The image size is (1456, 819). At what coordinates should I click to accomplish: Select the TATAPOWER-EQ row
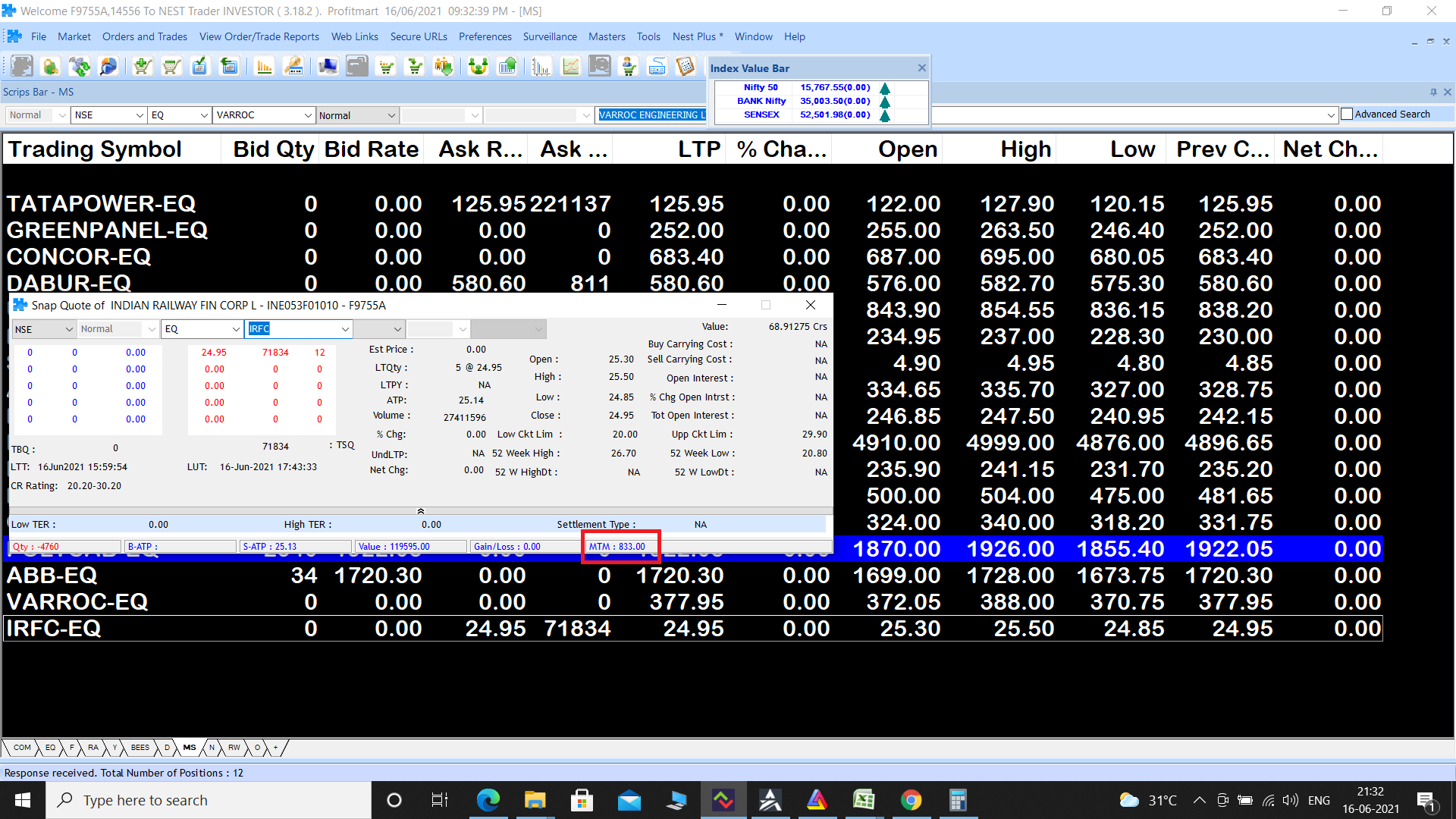pyautogui.click(x=693, y=204)
